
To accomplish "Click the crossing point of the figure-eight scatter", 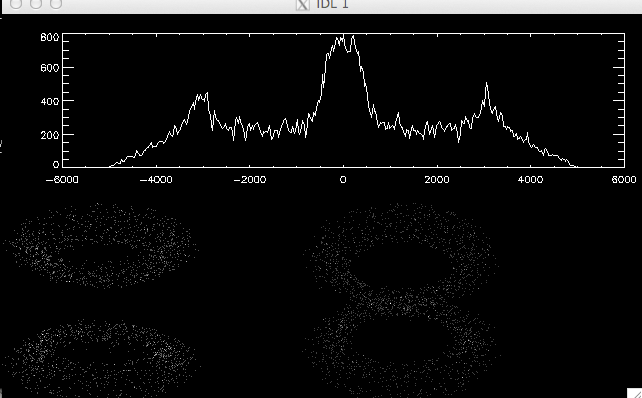I will tap(390, 303).
